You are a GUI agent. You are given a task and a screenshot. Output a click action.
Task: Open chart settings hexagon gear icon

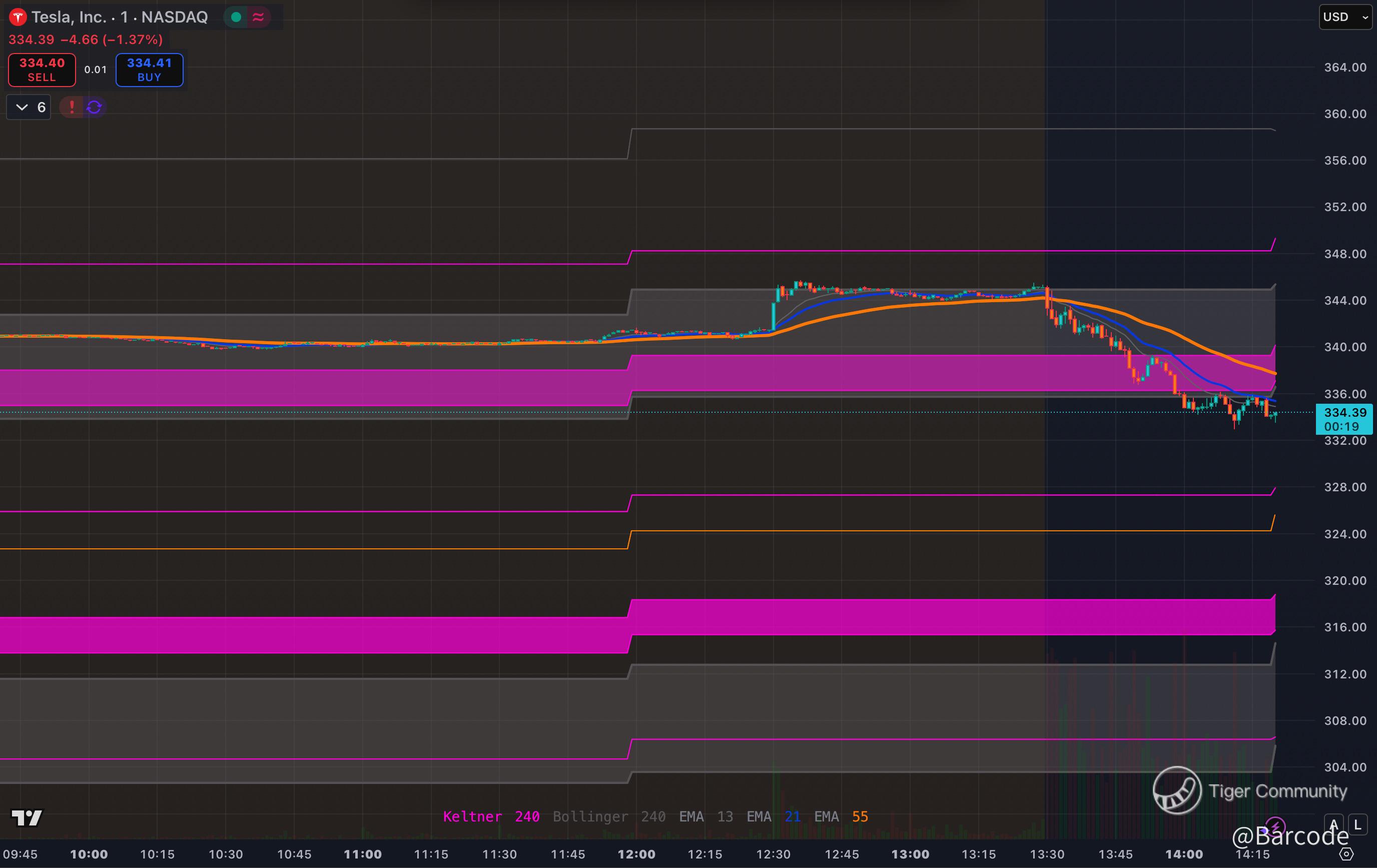[1346, 854]
